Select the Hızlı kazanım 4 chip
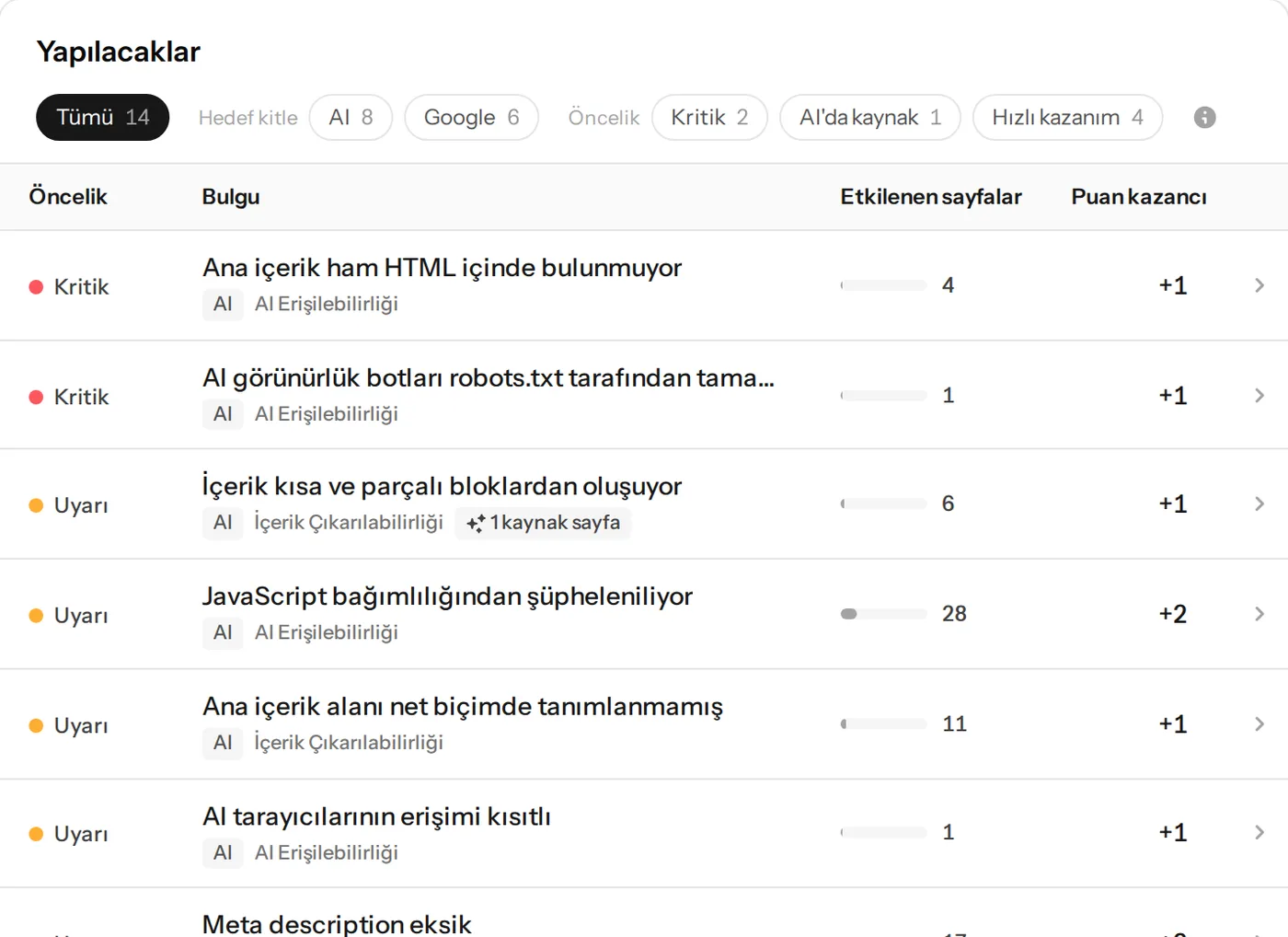This screenshot has height=937, width=1288. pyautogui.click(x=1067, y=118)
